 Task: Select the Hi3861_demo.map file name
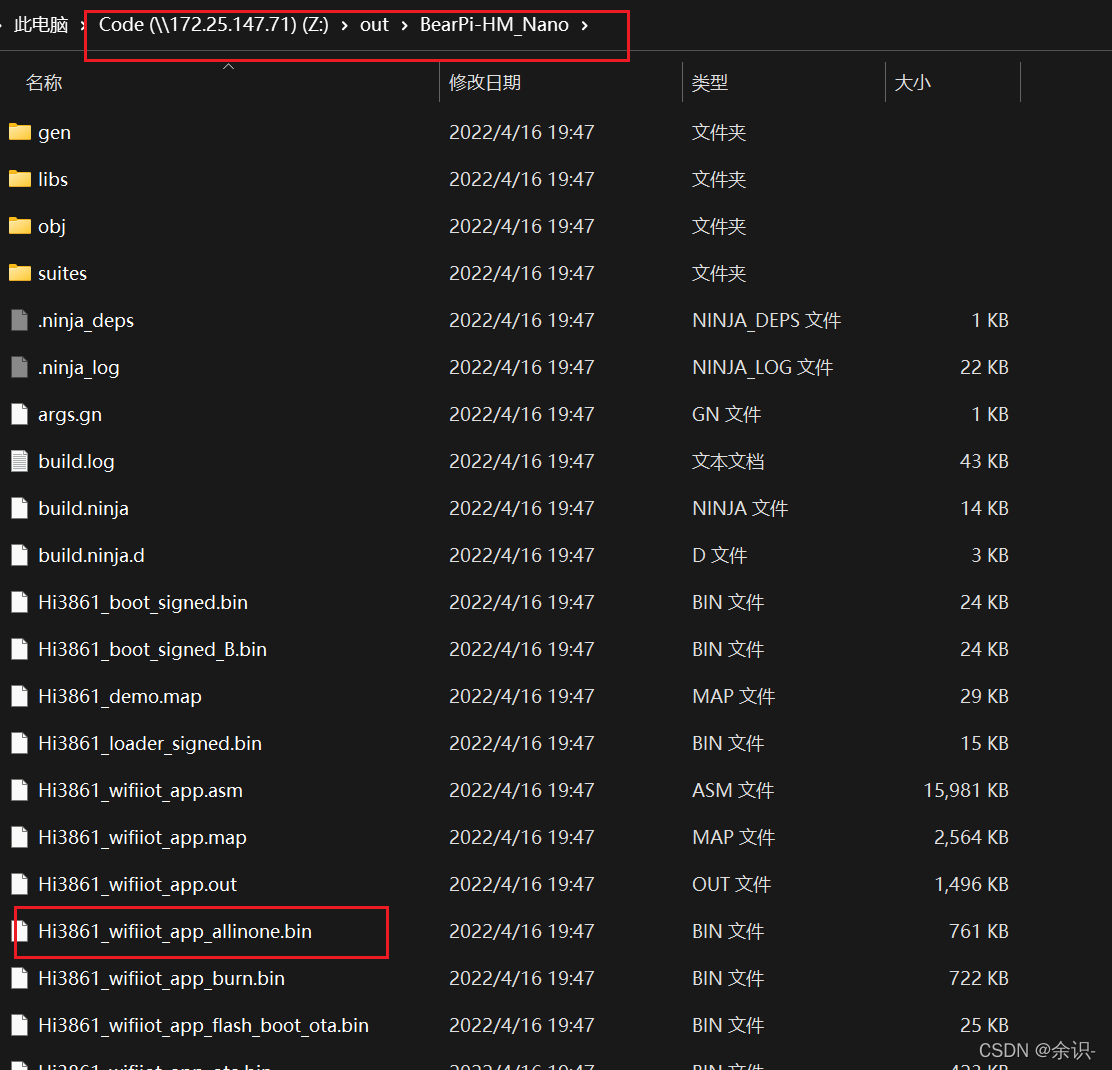[x=120, y=696]
